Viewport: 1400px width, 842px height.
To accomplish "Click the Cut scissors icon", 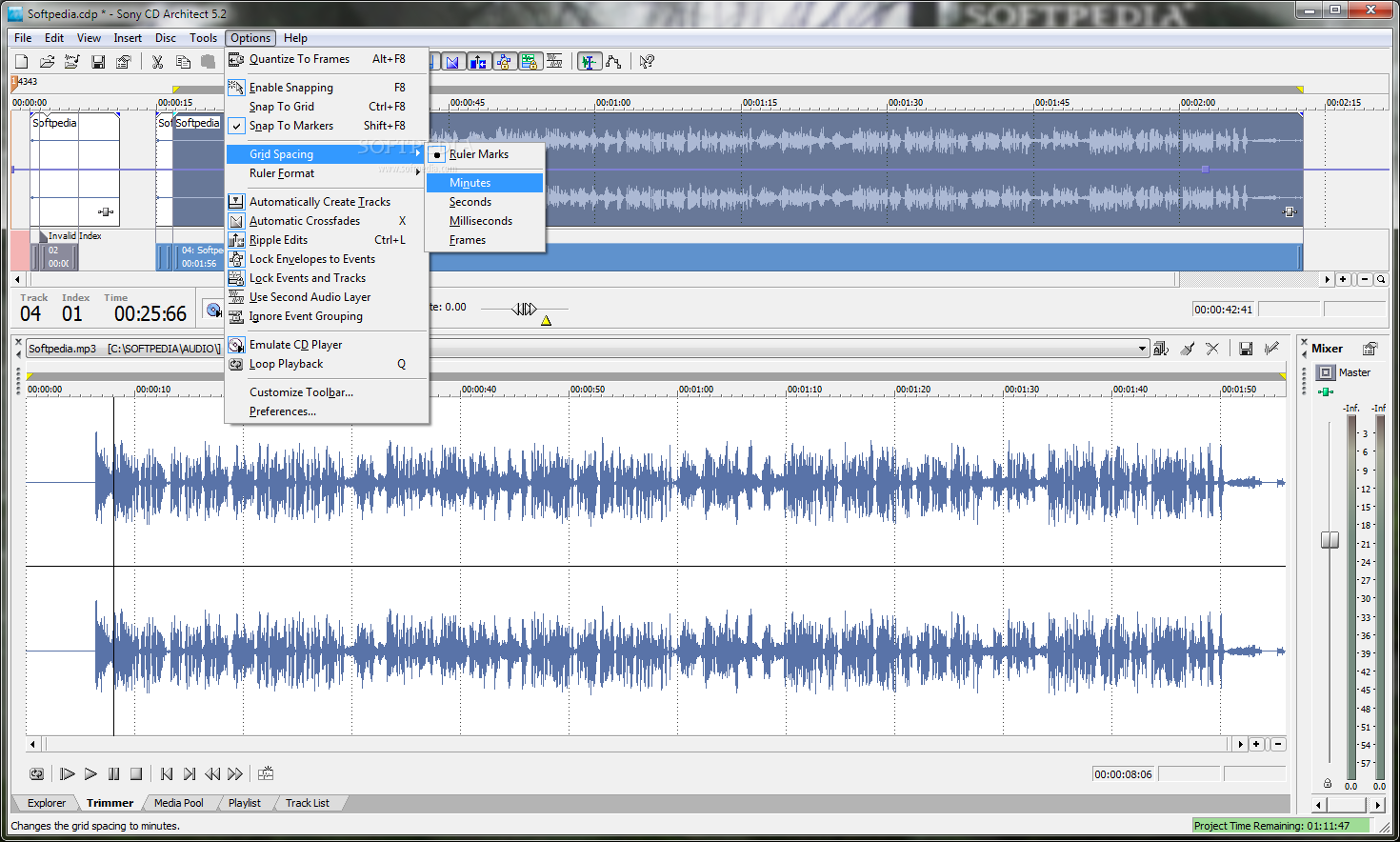I will [157, 62].
